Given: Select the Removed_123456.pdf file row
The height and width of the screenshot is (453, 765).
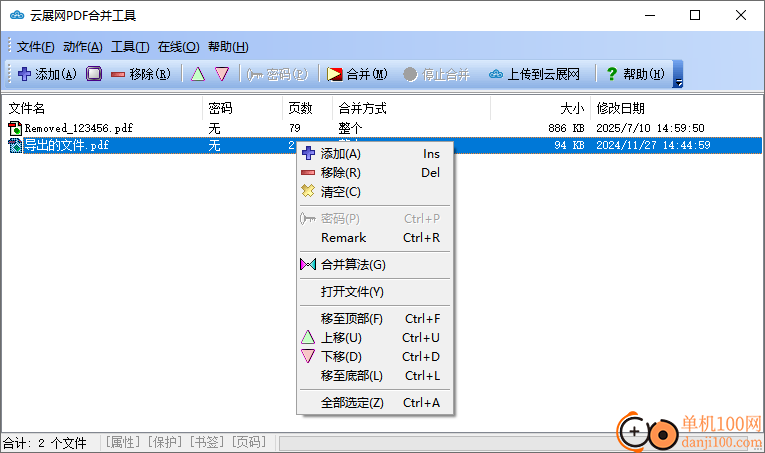Looking at the screenshot, I should tap(382, 128).
